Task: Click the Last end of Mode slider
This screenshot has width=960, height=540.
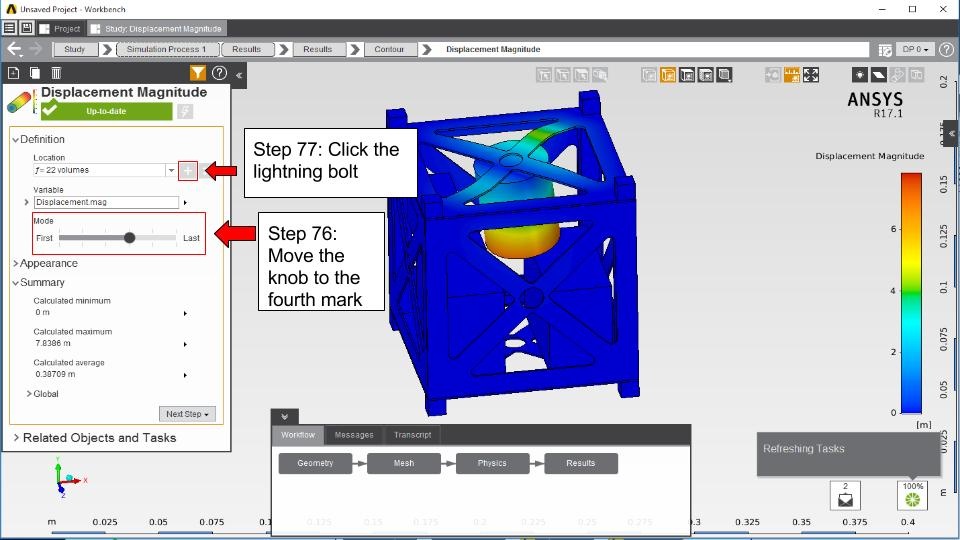Action: (192, 238)
